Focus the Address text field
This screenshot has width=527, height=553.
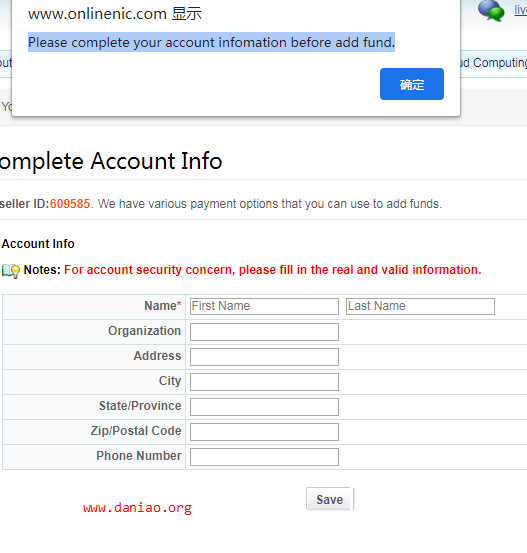(x=264, y=357)
